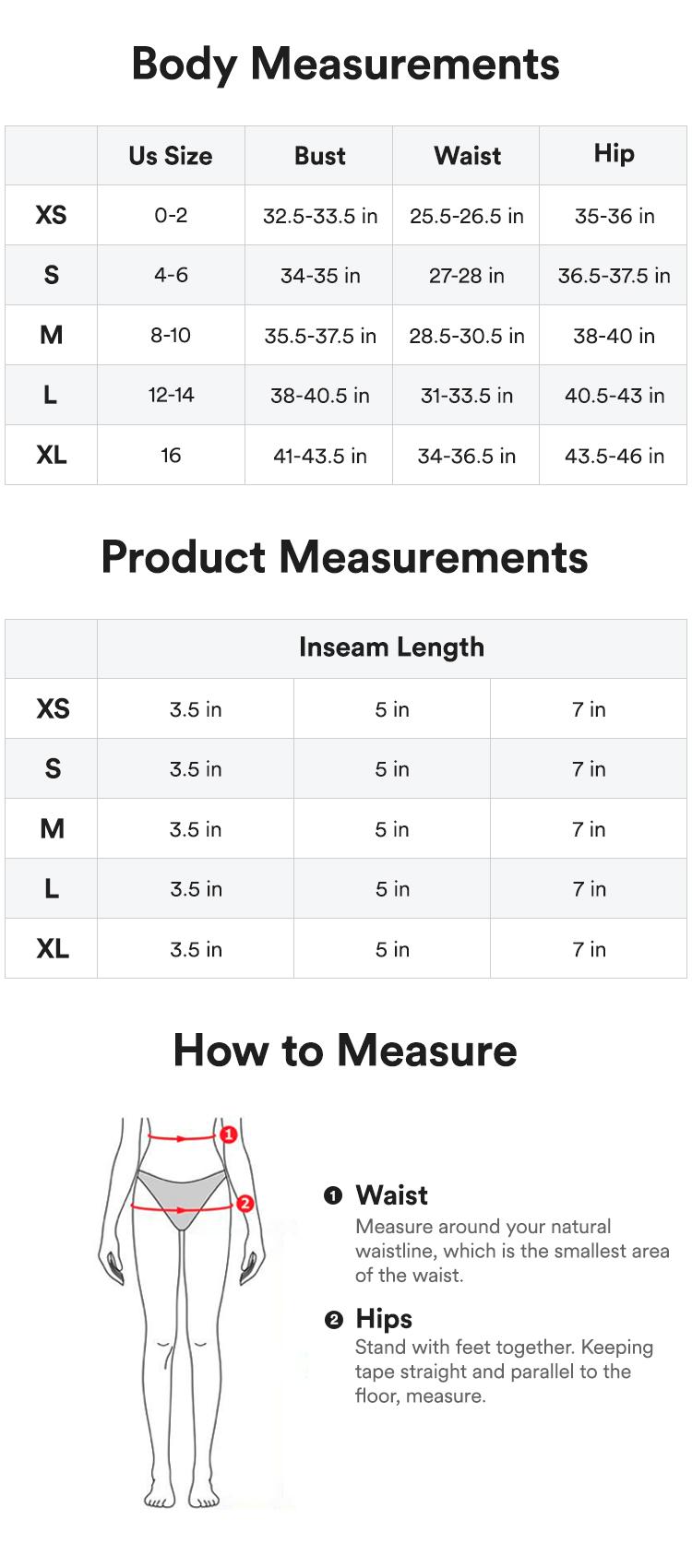
Task: Click the How to Measure heading
Action: [x=345, y=1050]
